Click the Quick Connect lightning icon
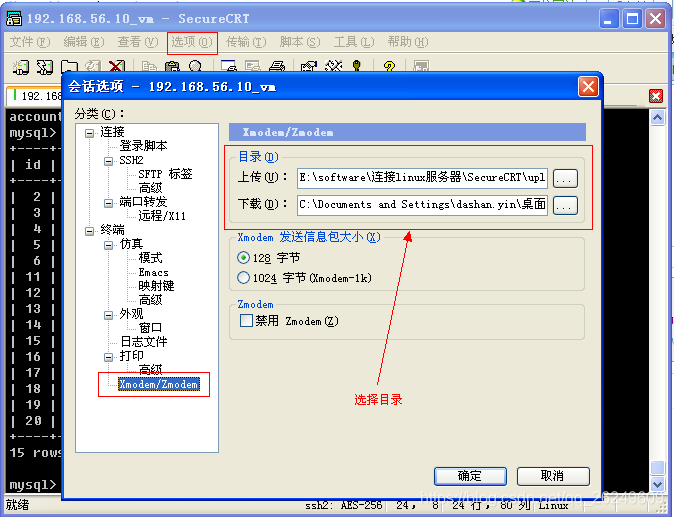Viewport: 674px width, 517px height. 45,67
